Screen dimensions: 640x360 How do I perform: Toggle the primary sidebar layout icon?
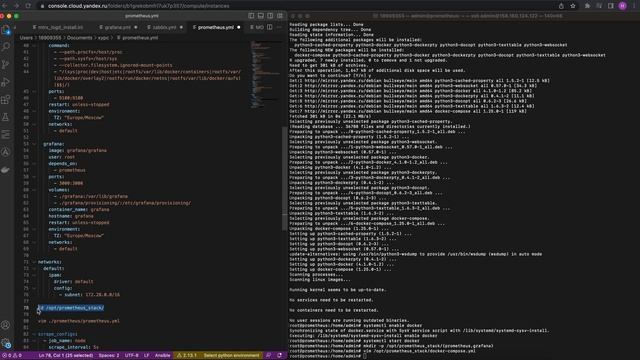tap(251, 16)
